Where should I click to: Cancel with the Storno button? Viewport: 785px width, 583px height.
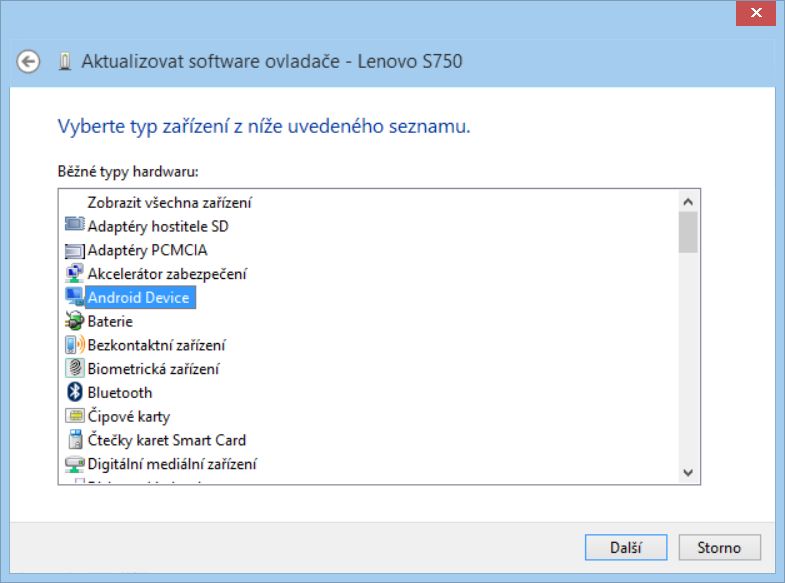tap(719, 547)
